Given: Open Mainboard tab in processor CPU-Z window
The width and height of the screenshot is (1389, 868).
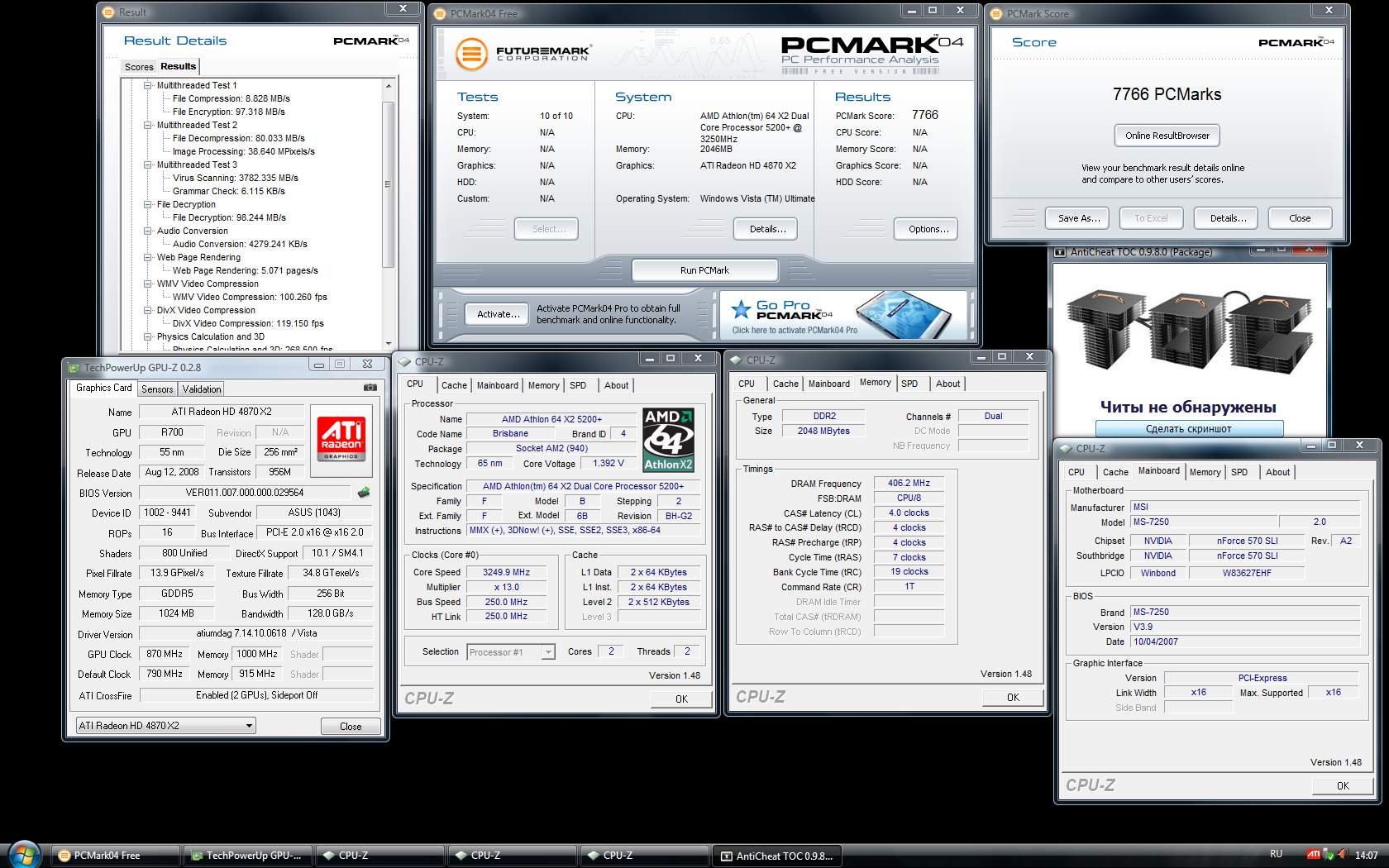Looking at the screenshot, I should coord(497,385).
